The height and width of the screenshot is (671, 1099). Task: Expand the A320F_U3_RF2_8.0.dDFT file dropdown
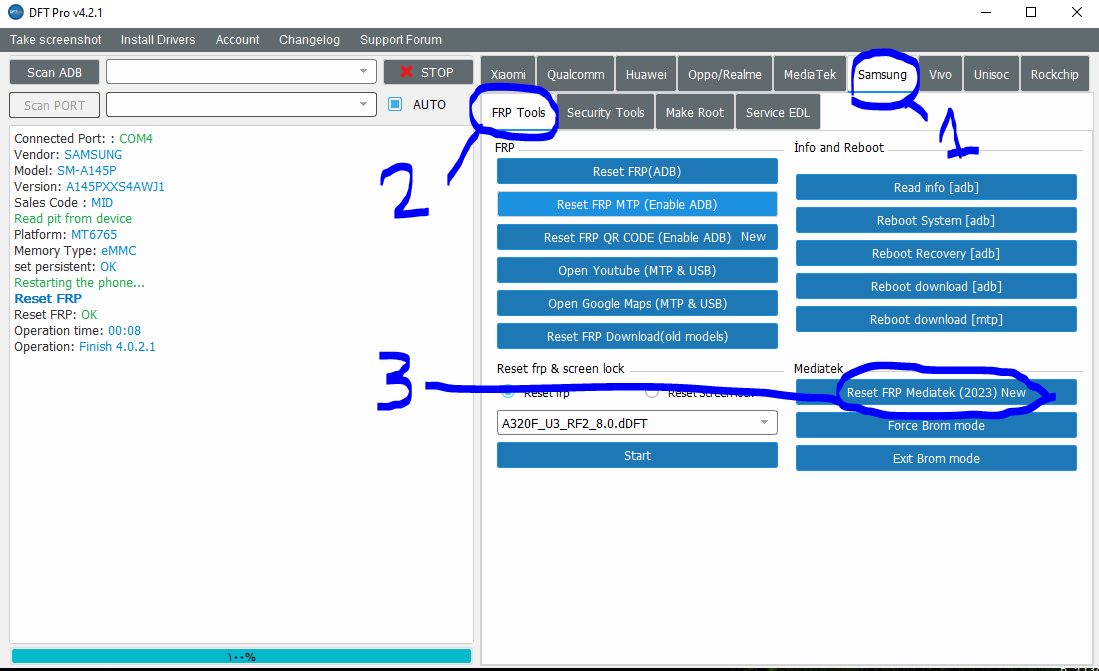coord(637,423)
